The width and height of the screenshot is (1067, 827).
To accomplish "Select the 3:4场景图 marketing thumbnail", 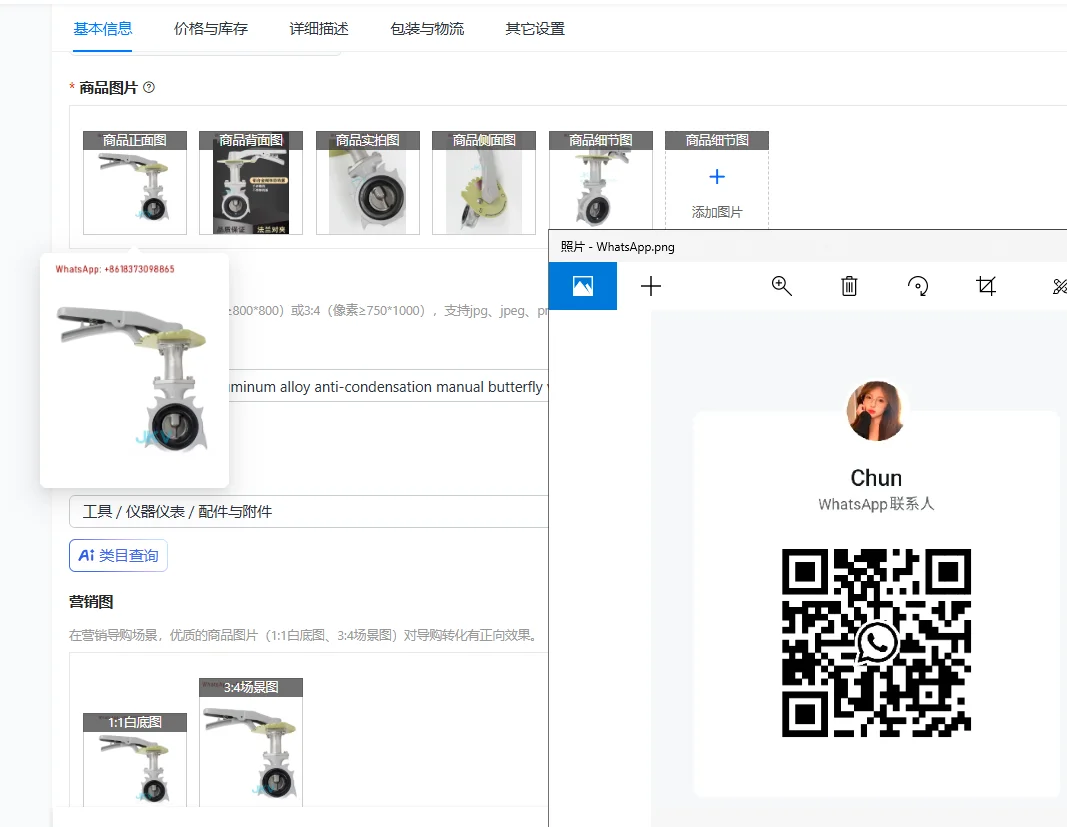I will (x=251, y=742).
